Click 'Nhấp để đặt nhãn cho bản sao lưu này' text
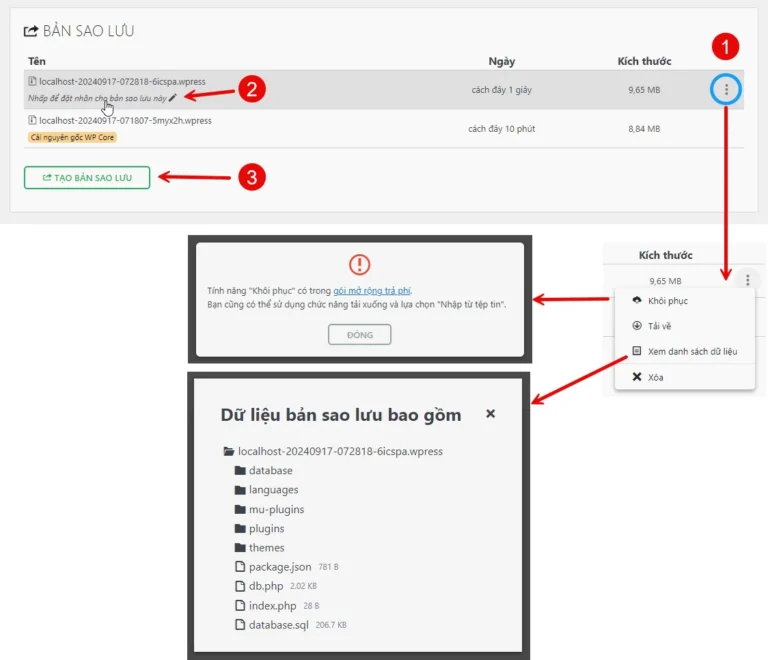The image size is (768, 660). tap(97, 98)
